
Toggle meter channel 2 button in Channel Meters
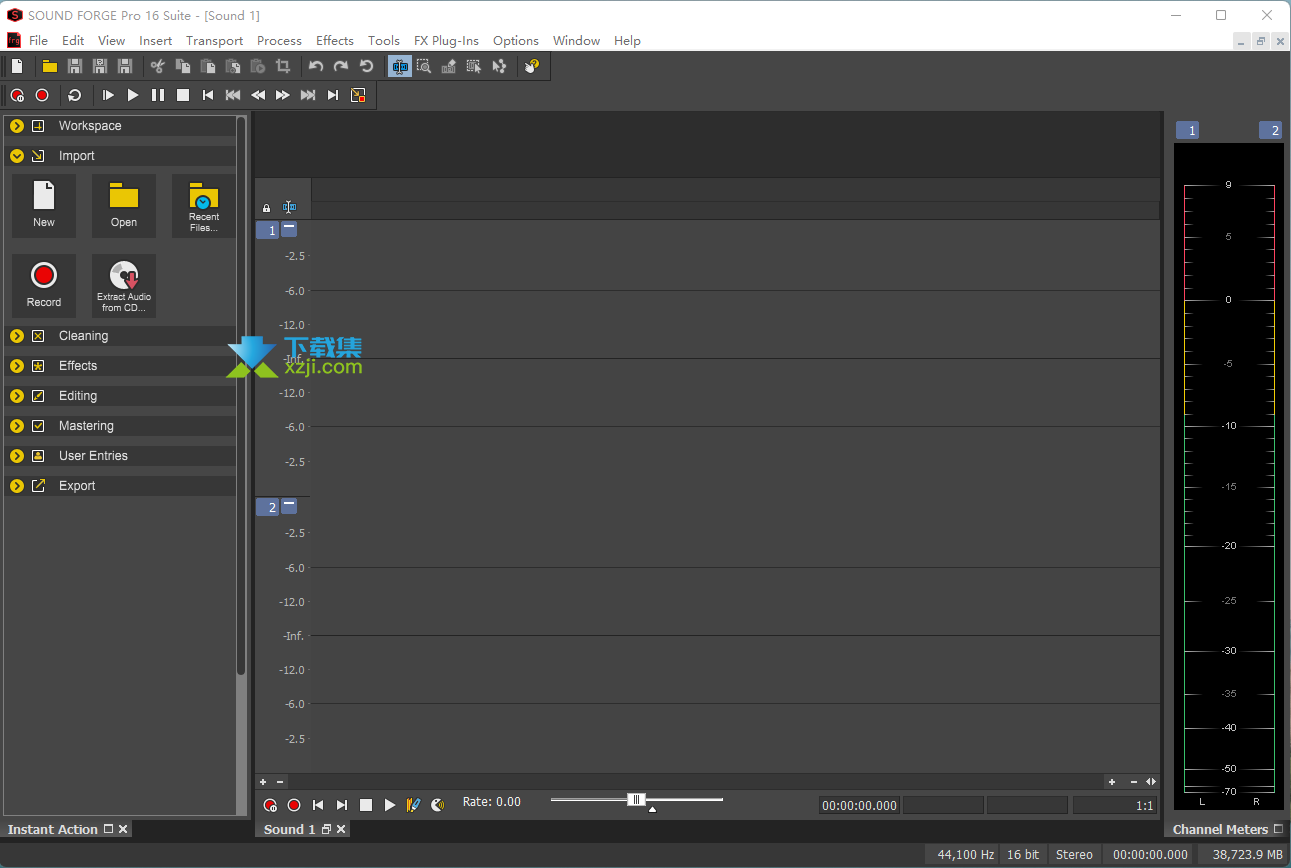1270,130
